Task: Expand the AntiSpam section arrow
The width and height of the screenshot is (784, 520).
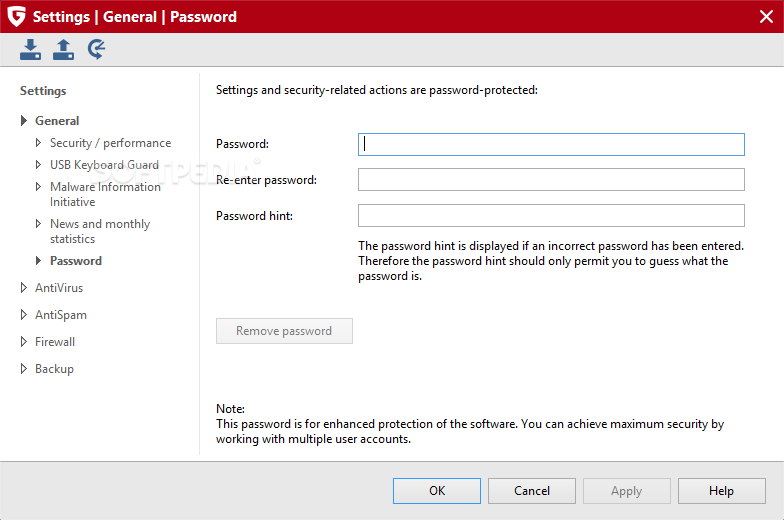Action: coord(24,314)
